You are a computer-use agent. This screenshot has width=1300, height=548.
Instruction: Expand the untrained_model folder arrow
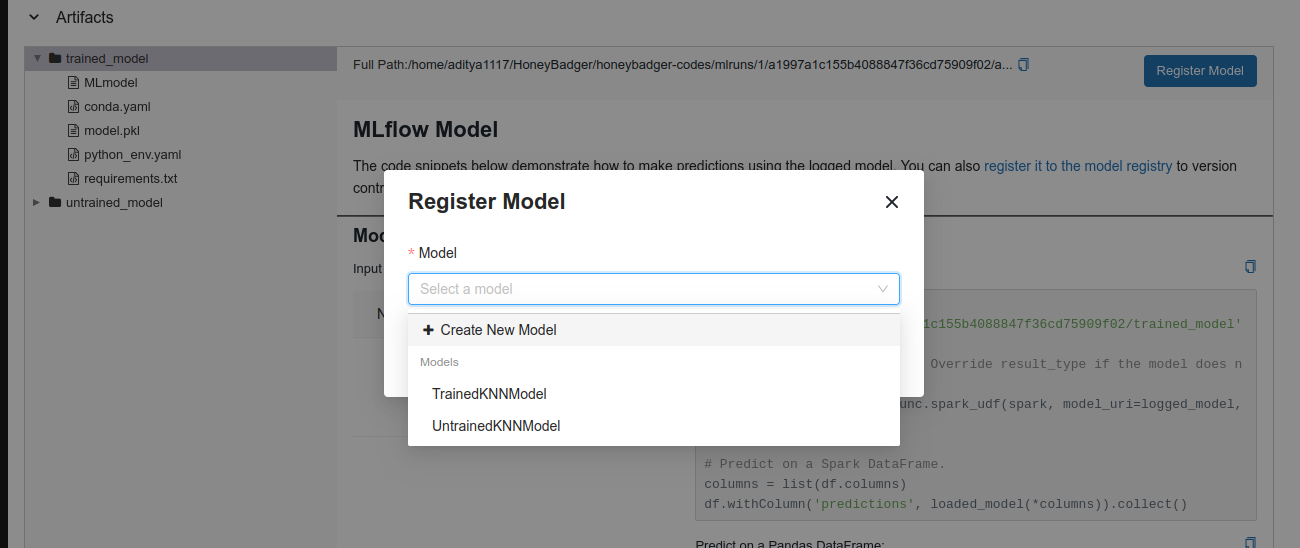37,202
